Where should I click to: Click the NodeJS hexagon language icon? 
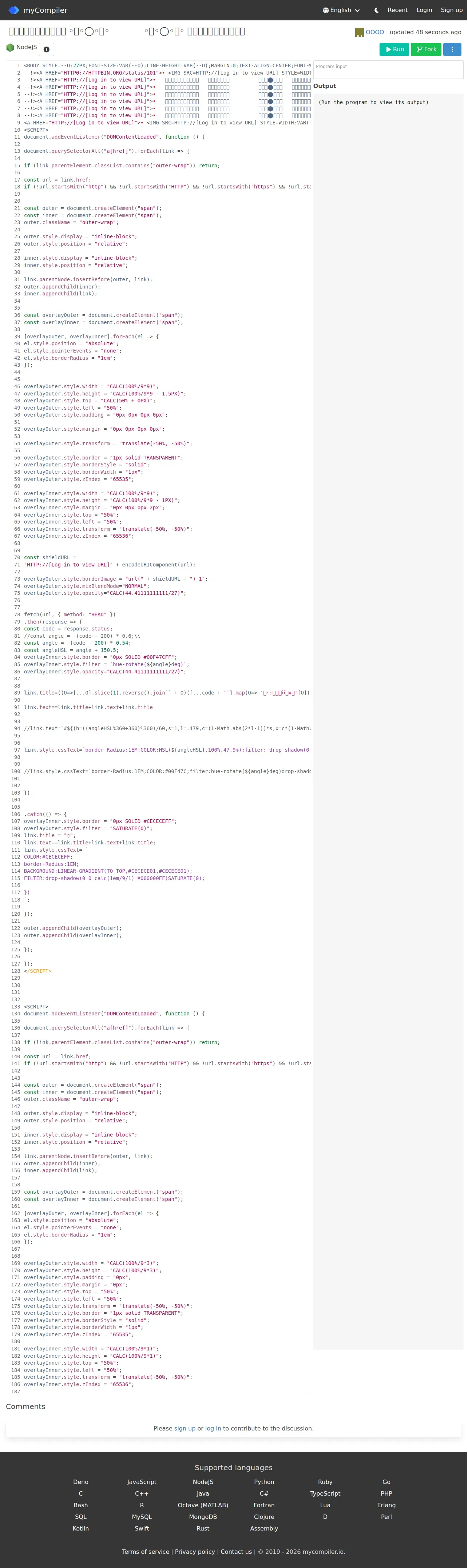pyautogui.click(x=10, y=48)
